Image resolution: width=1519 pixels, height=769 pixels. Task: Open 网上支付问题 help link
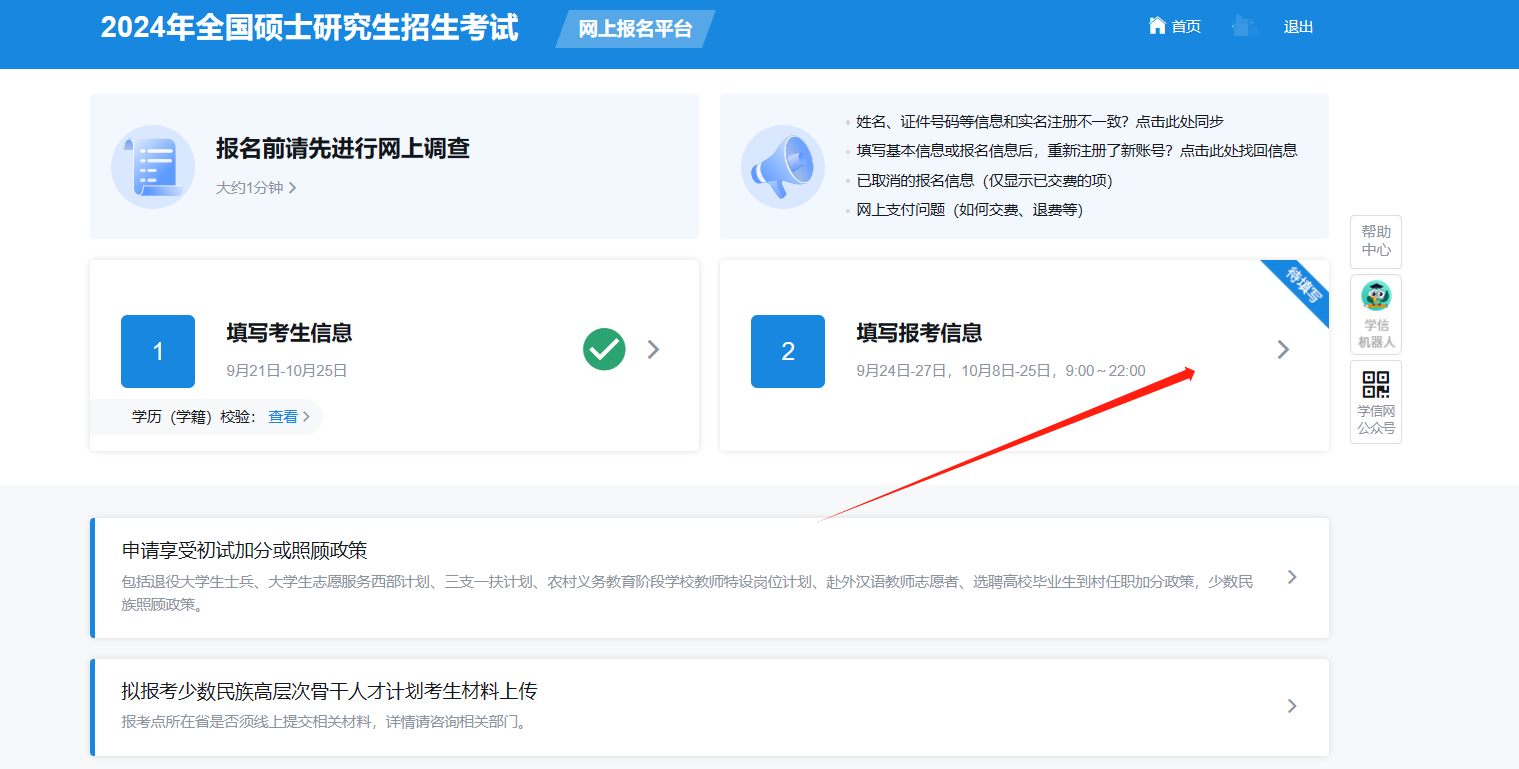969,210
